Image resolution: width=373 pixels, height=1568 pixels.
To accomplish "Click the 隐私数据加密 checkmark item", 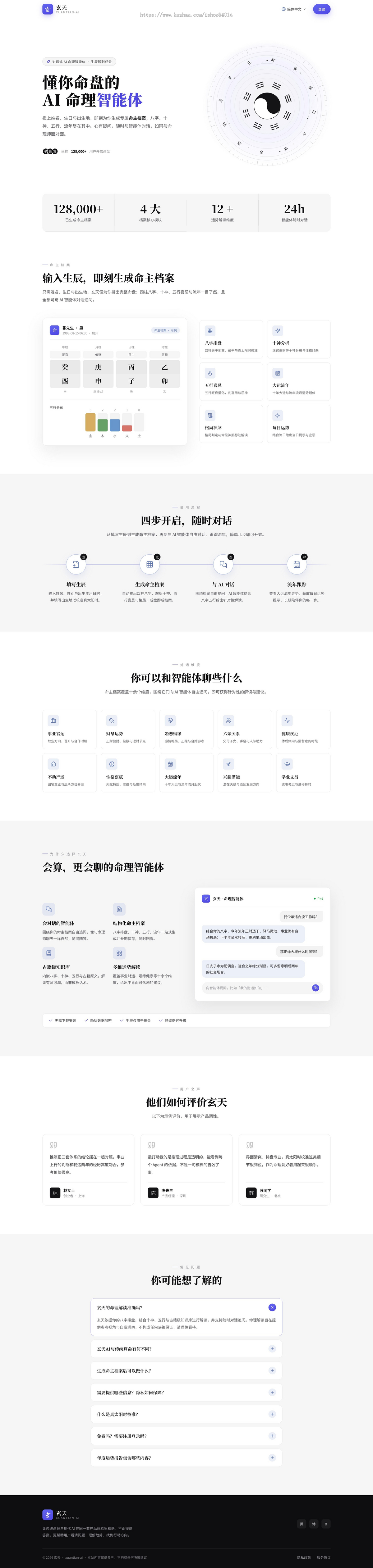I will click(x=98, y=1021).
